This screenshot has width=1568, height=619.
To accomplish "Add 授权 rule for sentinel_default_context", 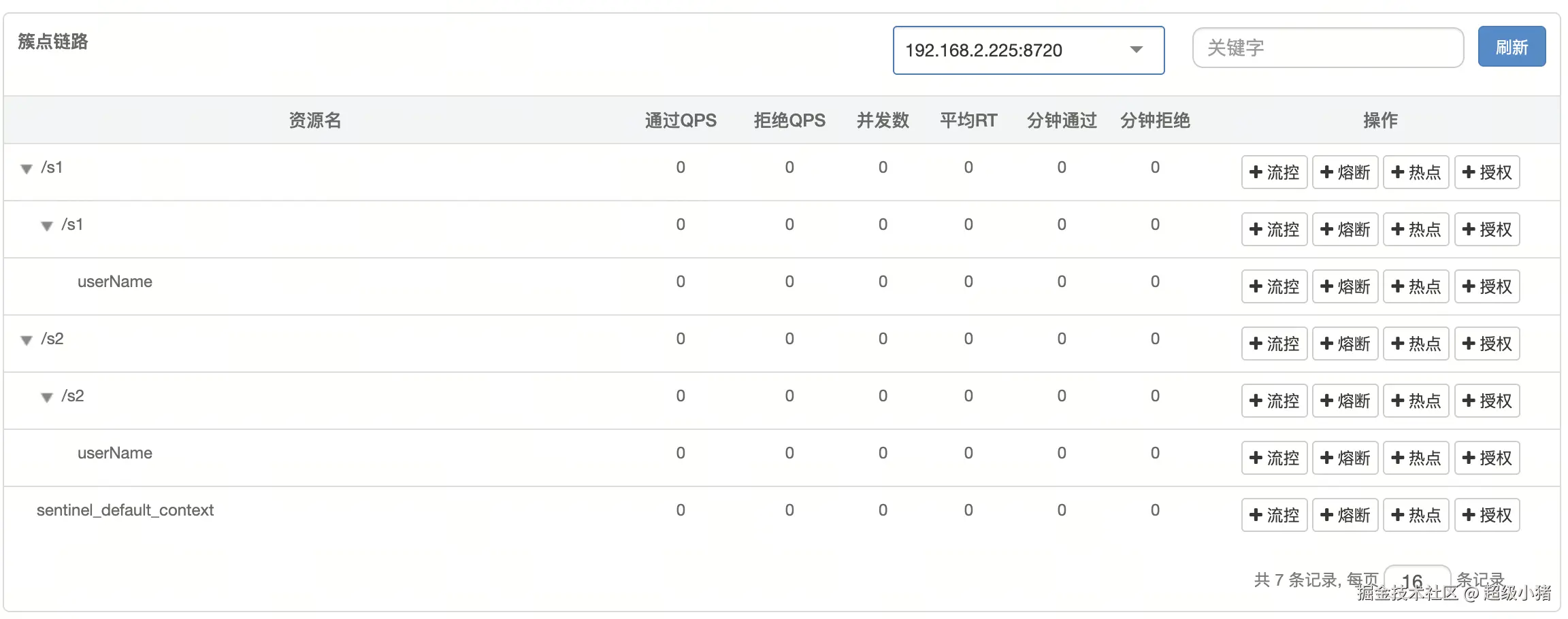I will pos(1487,515).
